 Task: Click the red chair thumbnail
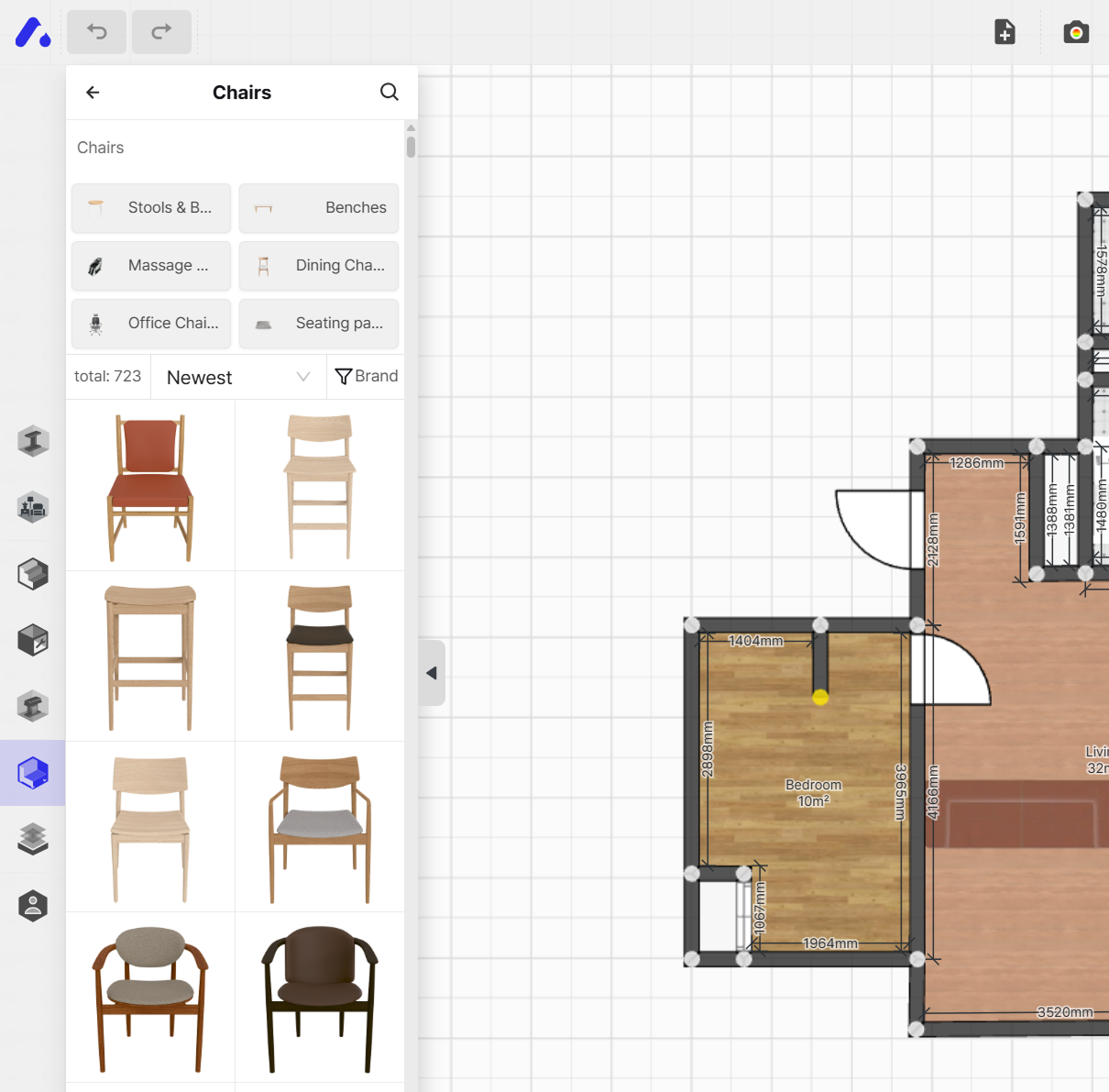click(x=149, y=485)
